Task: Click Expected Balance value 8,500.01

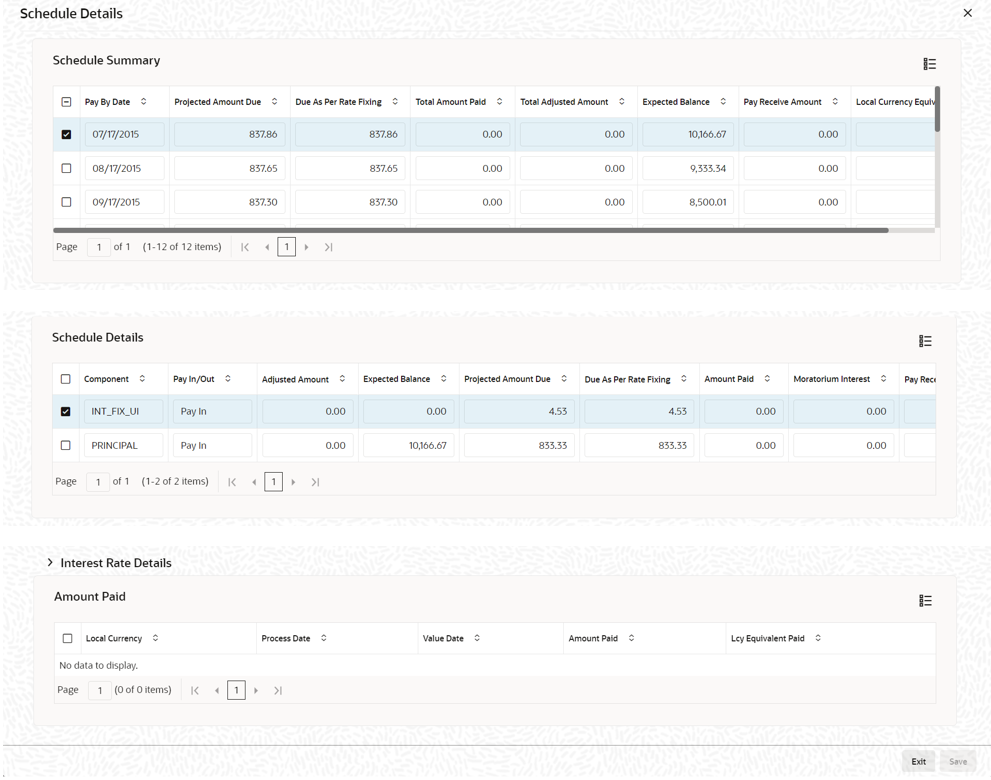Action: click(x=688, y=202)
